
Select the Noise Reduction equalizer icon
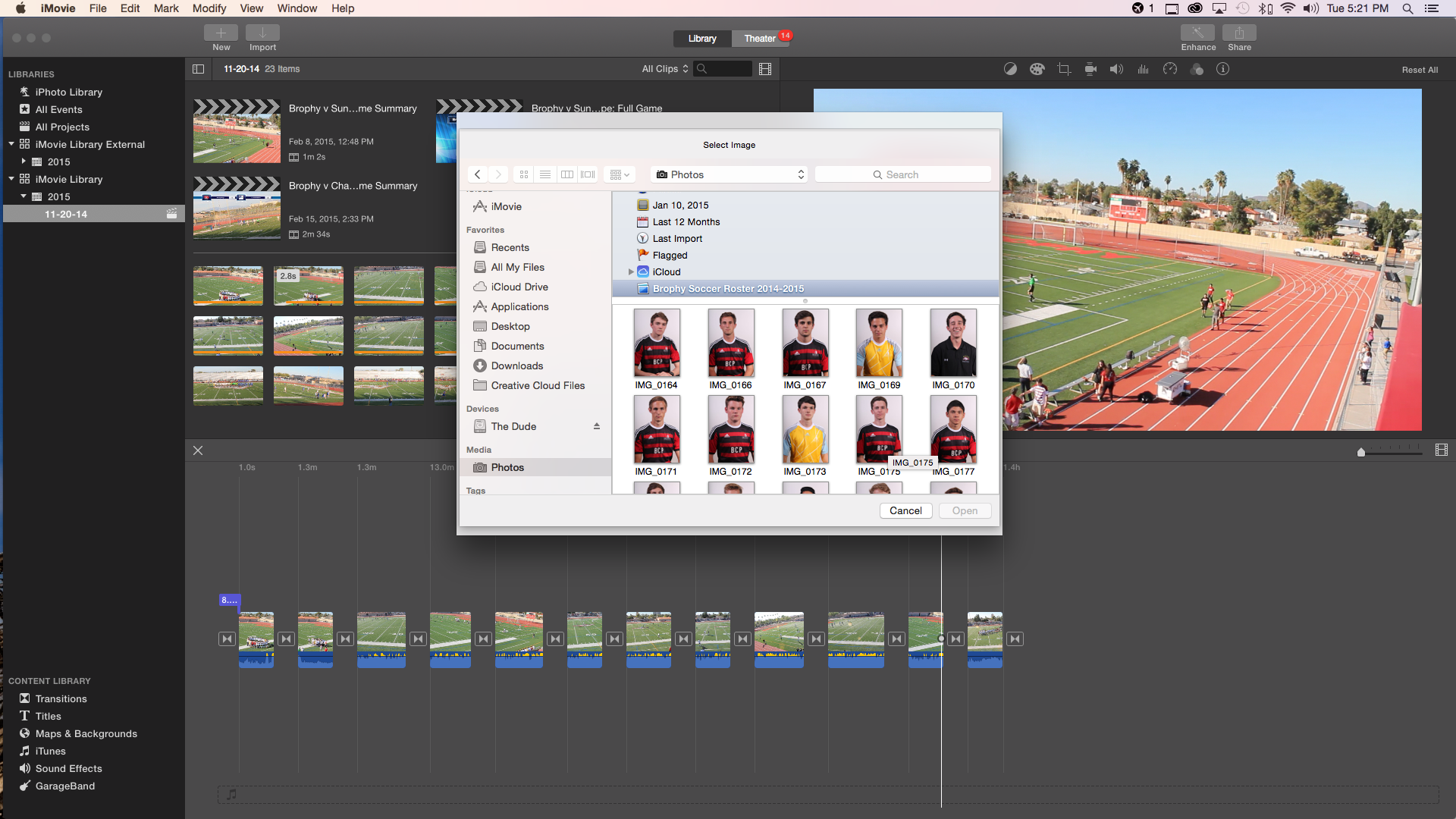(x=1144, y=68)
